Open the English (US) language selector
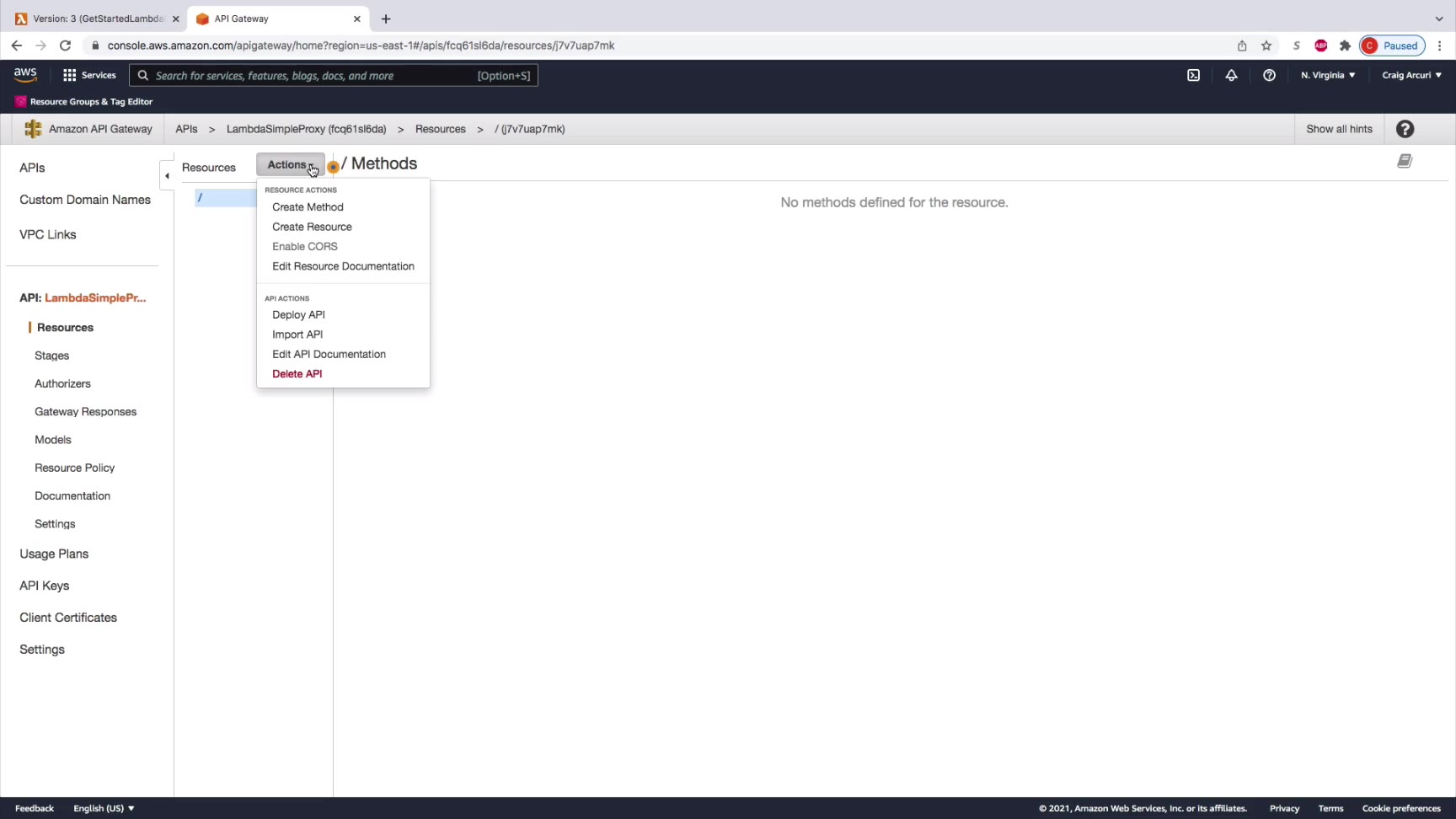Screen dimensions: 1456x819 pos(104,808)
